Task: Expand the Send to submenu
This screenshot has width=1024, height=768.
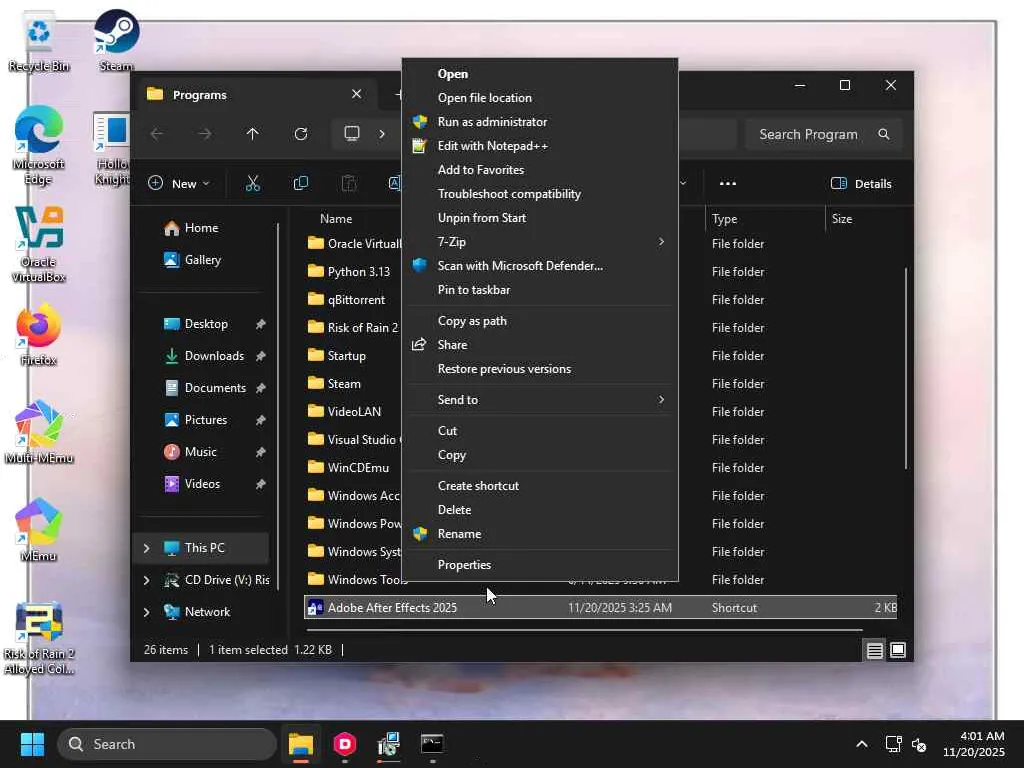Action: point(541,400)
